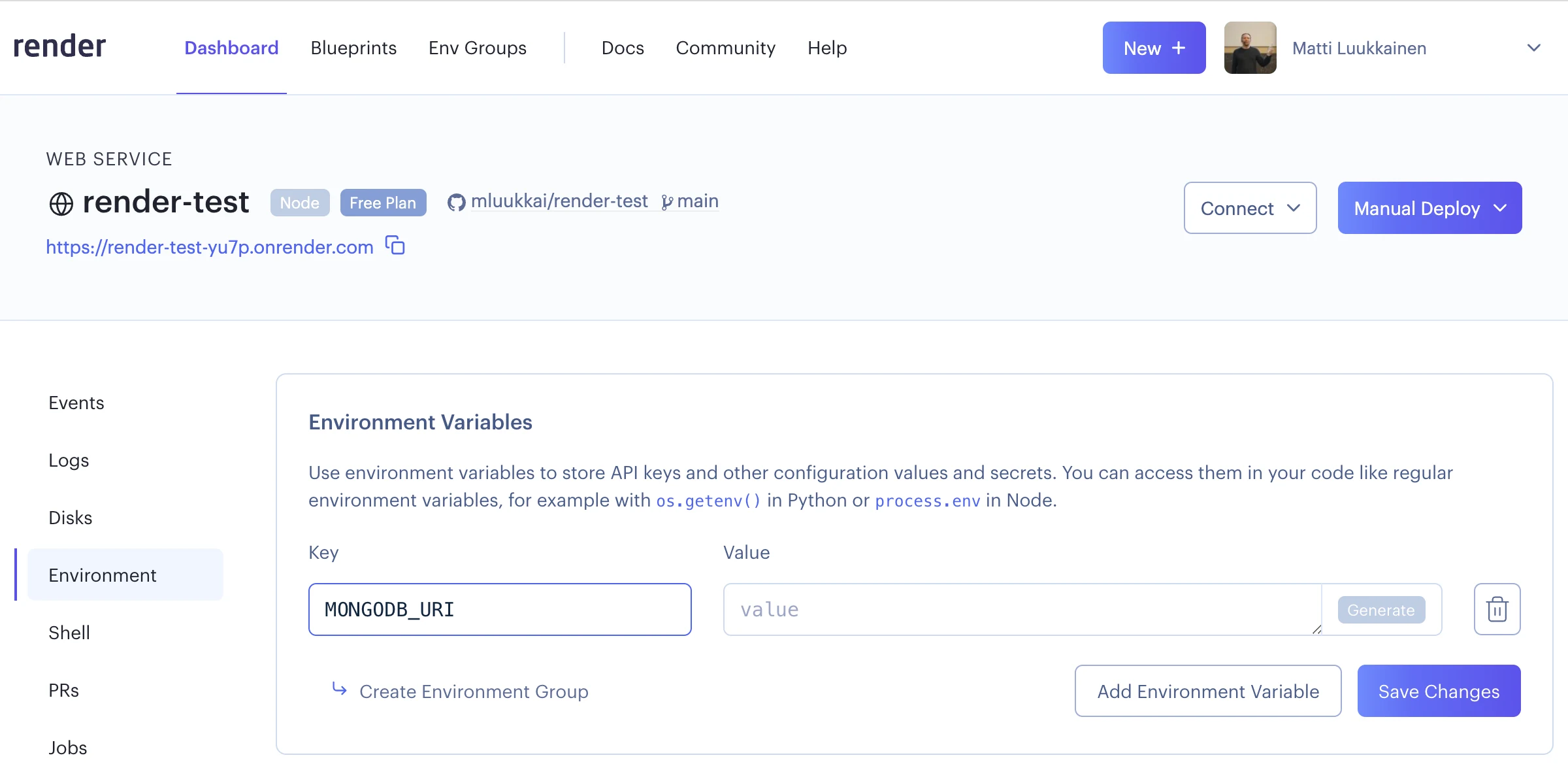The width and height of the screenshot is (1568, 766).
Task: Open Create Environment Group link
Action: pos(474,691)
